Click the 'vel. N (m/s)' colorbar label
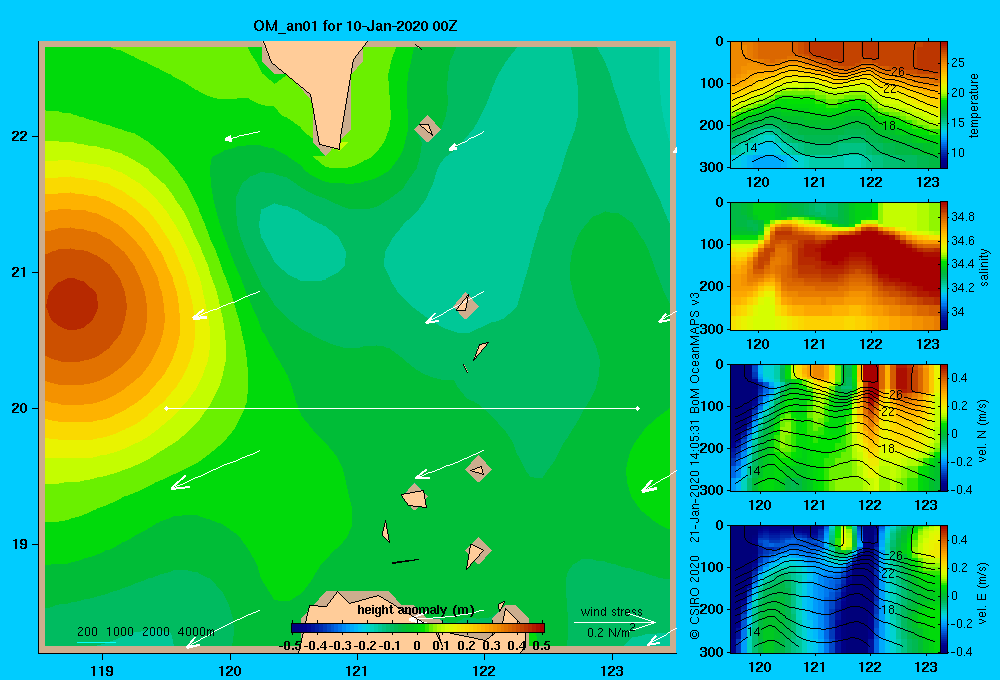This screenshot has width=1000, height=680. pos(982,431)
